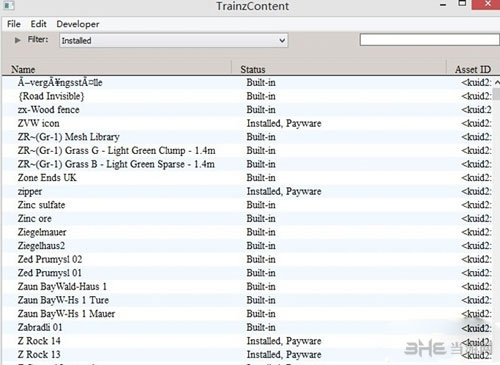Select ZR~(Gr-1) Mesh Library row

[x=248, y=137]
